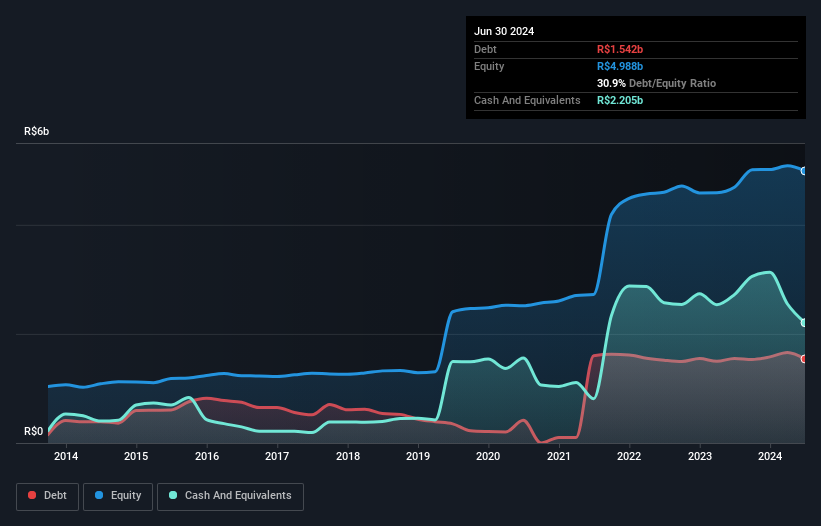Image resolution: width=821 pixels, height=526 pixels.
Task: Click the red Debt legend dot
Action: pyautogui.click(x=32, y=495)
